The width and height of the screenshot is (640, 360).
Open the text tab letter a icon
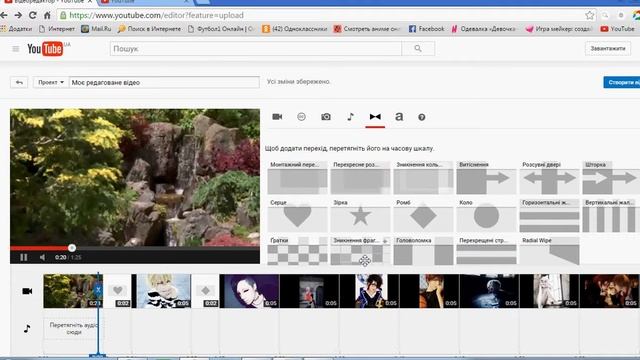click(399, 117)
